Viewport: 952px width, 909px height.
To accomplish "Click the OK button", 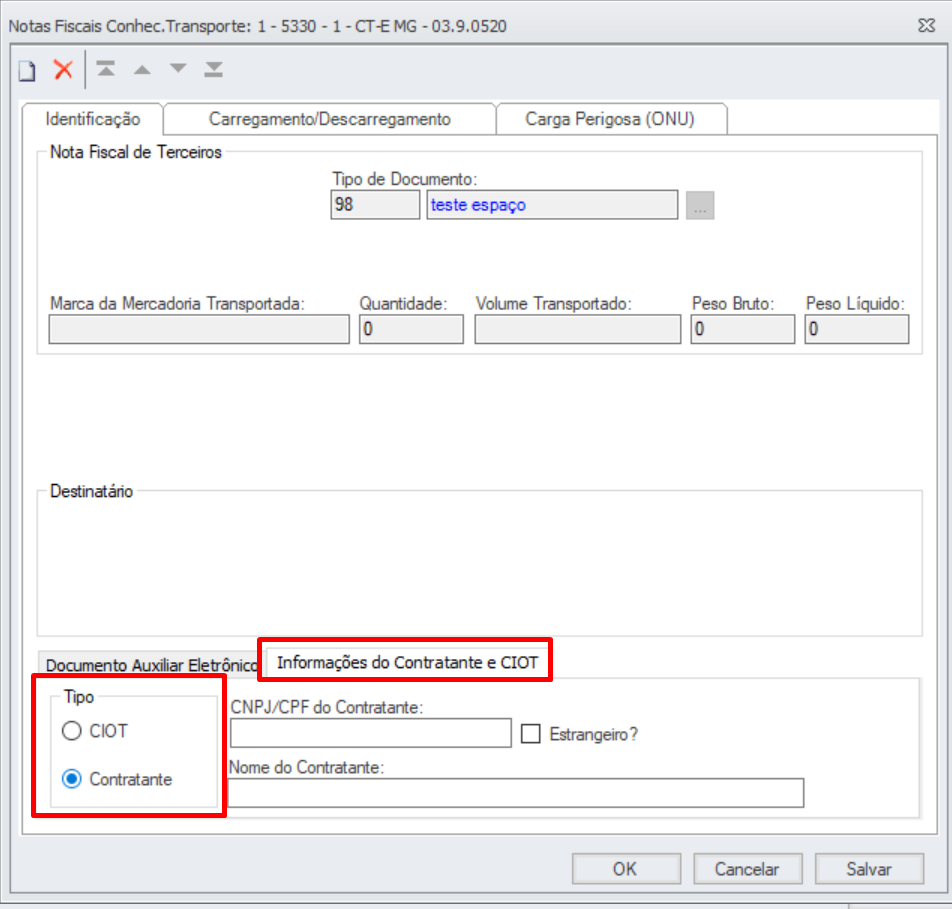I will (626, 869).
